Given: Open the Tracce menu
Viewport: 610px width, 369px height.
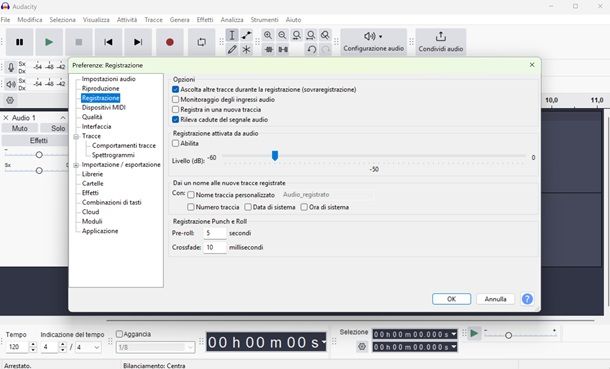Looking at the screenshot, I should pyautogui.click(x=154, y=19).
